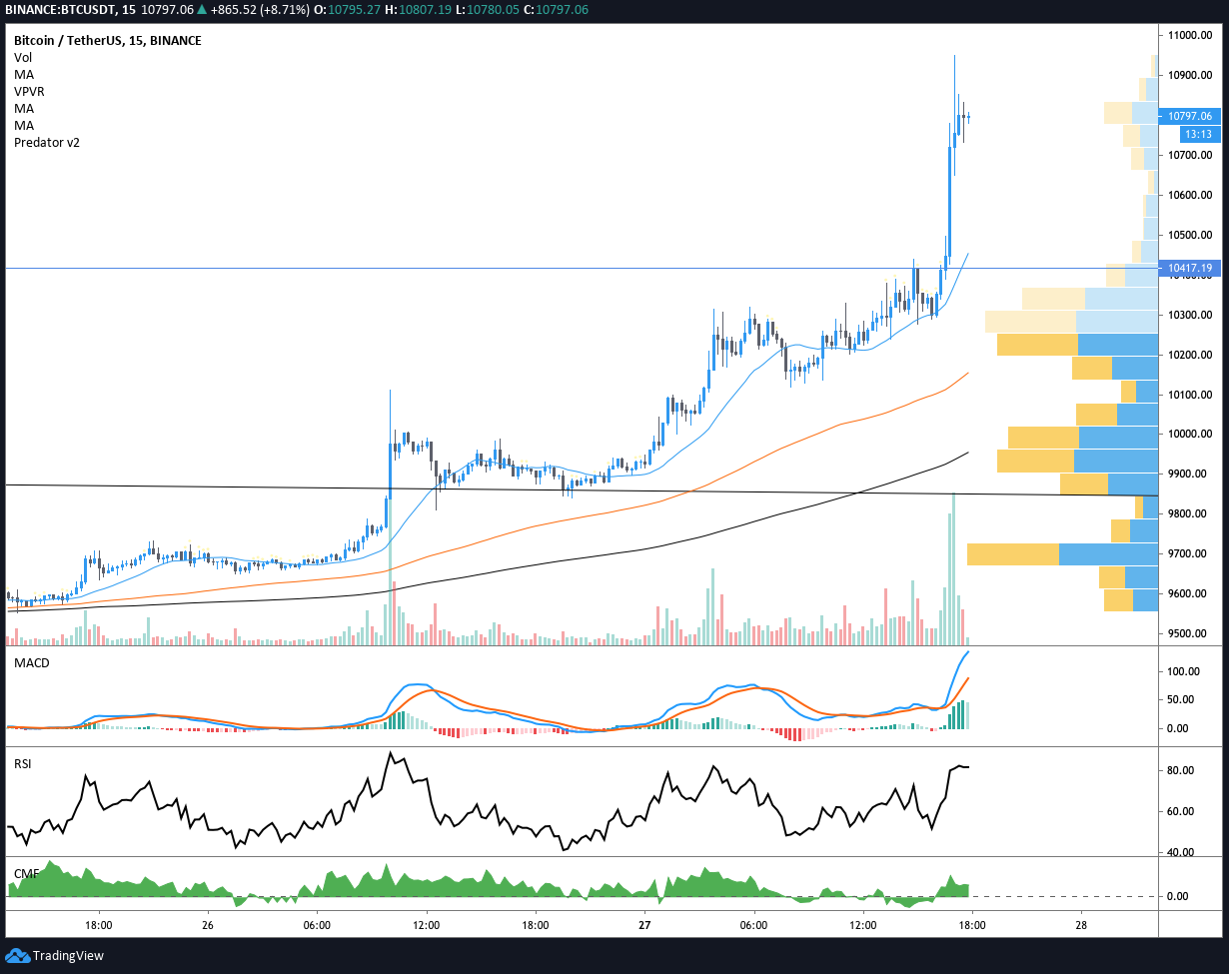Click the 06:00 label after date 27
Image resolution: width=1232 pixels, height=974 pixels.
753,925
